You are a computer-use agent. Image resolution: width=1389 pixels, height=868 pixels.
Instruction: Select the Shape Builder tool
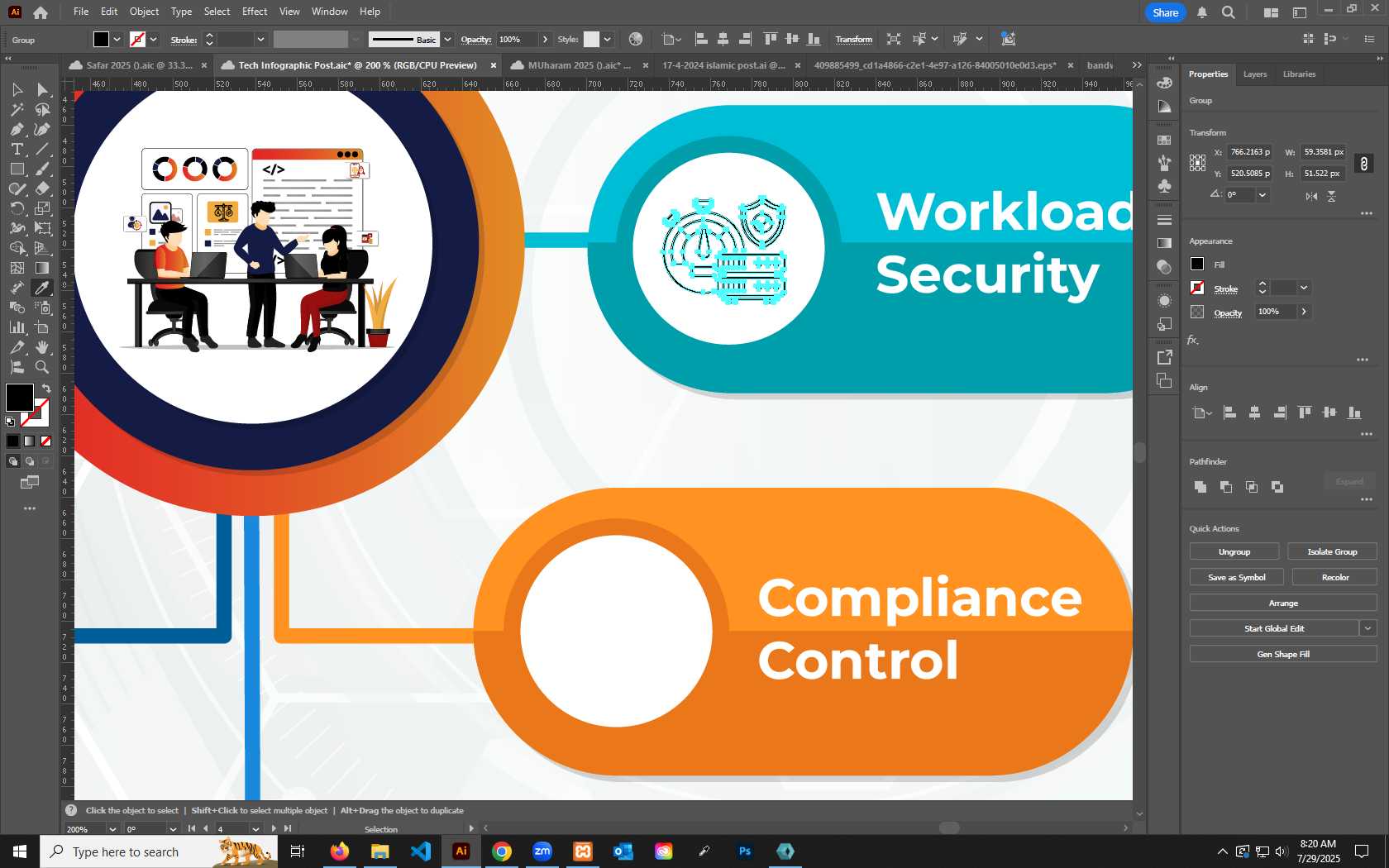[x=17, y=248]
